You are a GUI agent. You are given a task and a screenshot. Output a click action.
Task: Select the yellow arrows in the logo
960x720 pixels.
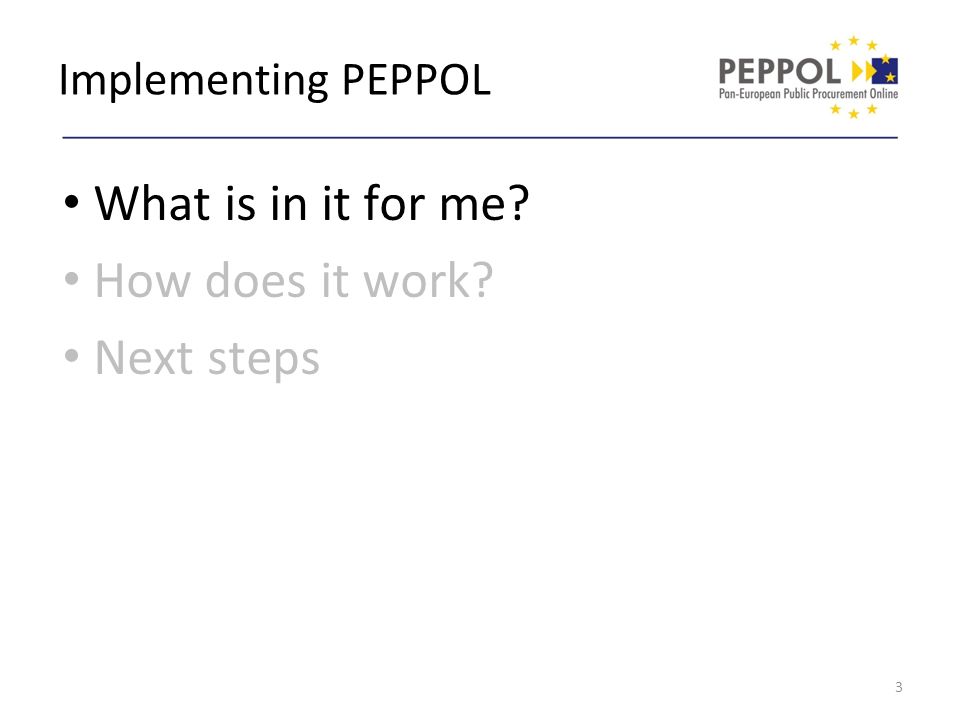point(862,72)
